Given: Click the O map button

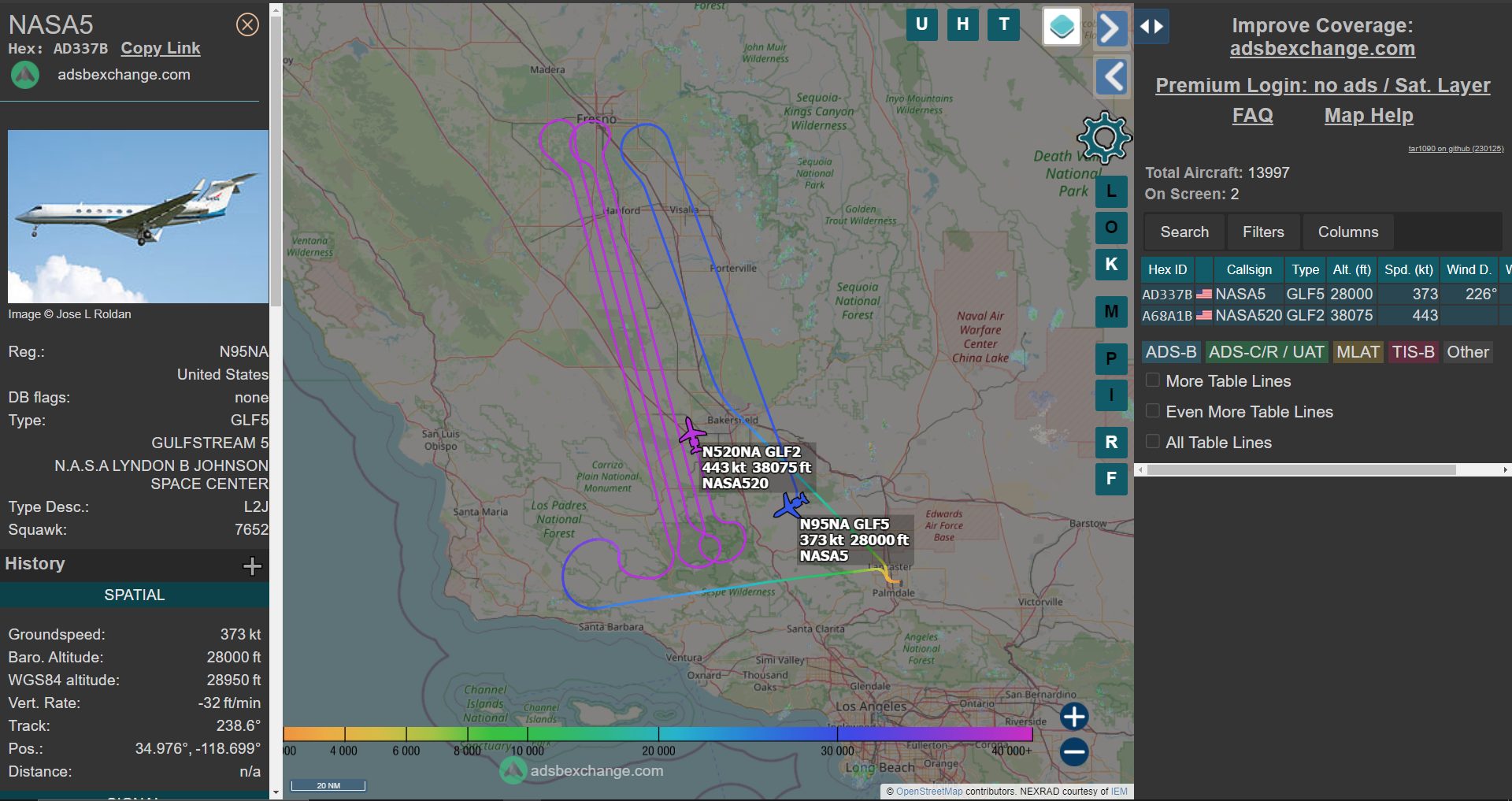Looking at the screenshot, I should pos(1111,228).
